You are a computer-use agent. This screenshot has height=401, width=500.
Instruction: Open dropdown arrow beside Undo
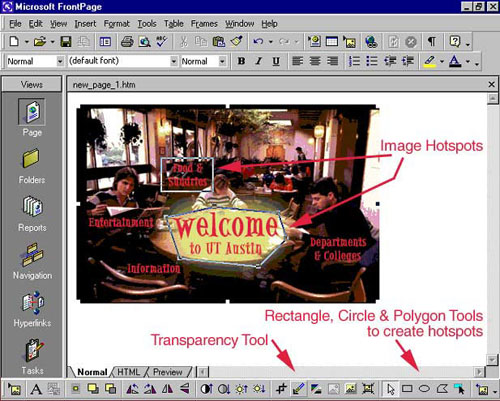271,42
